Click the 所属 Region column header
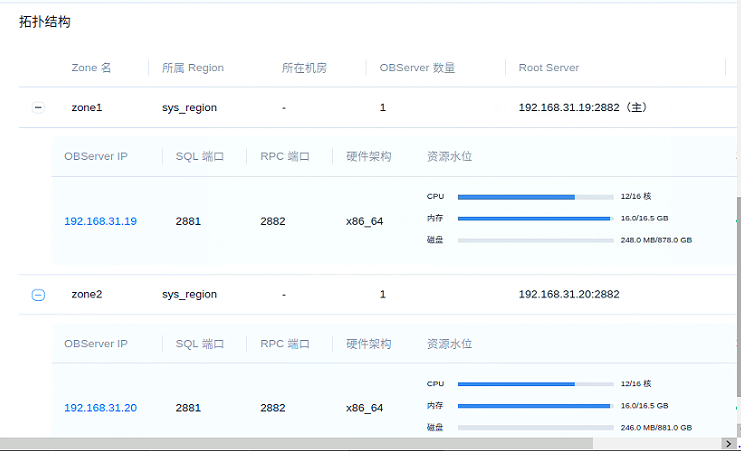Viewport: 741px width, 451px height. [193, 68]
